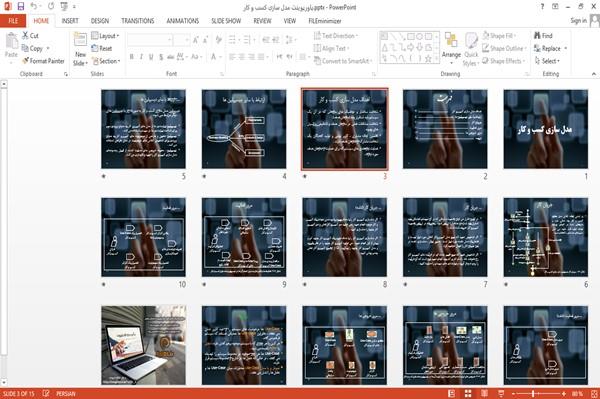Select slide 1 thumbnail

pos(545,129)
